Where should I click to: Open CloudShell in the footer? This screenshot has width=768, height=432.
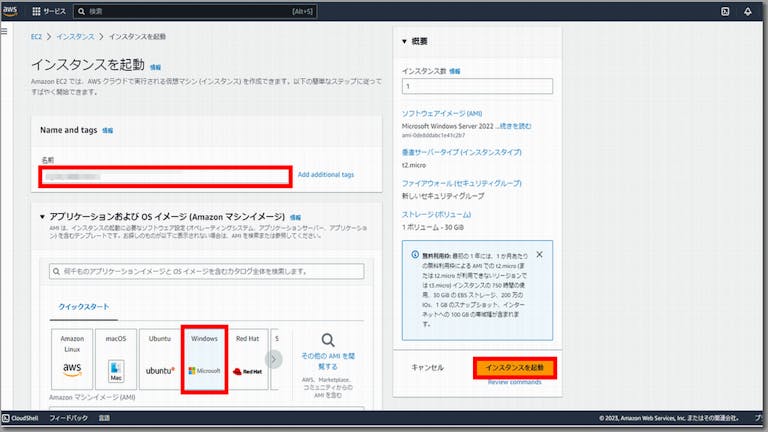20,418
